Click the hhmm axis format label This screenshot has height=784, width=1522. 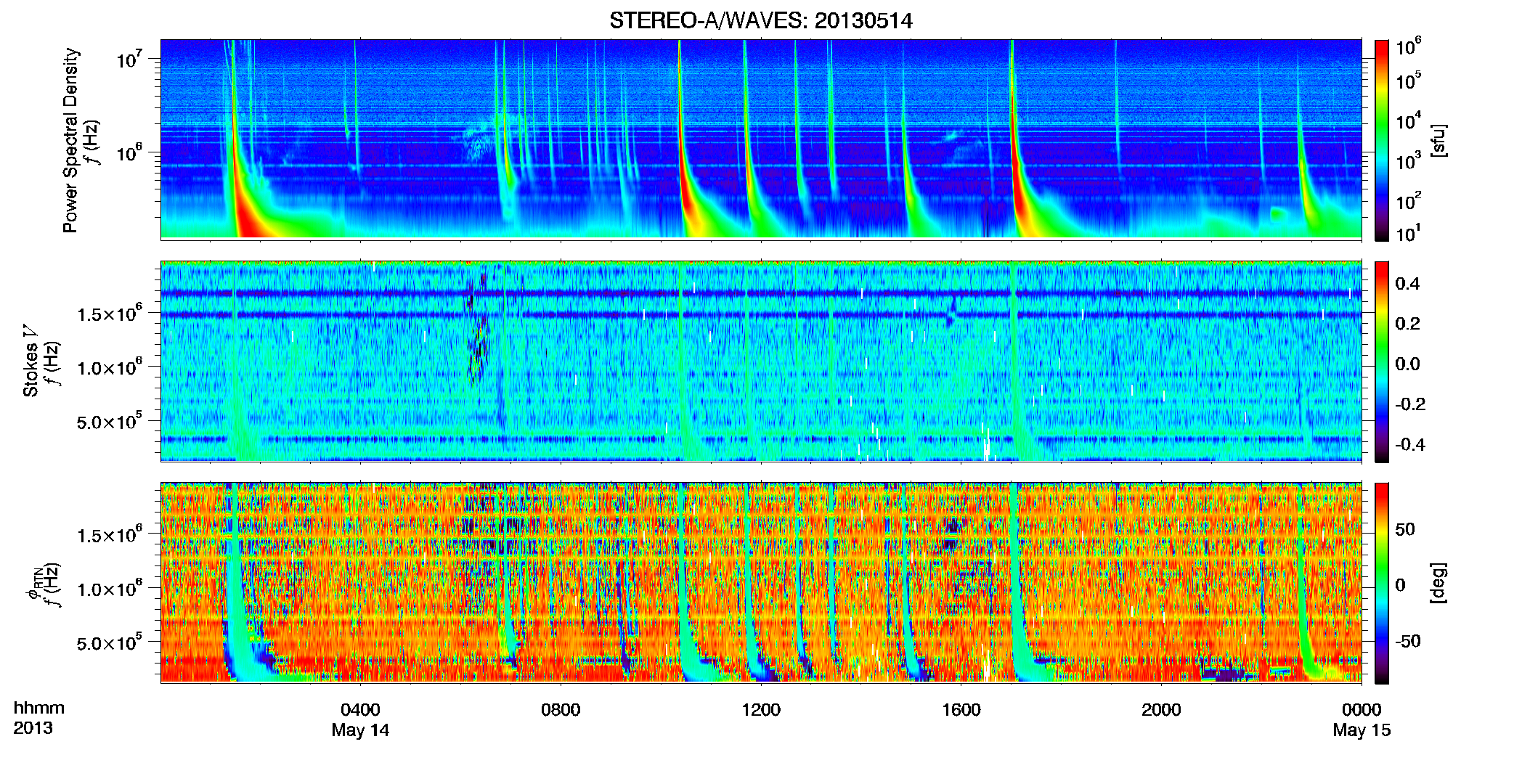pos(39,708)
